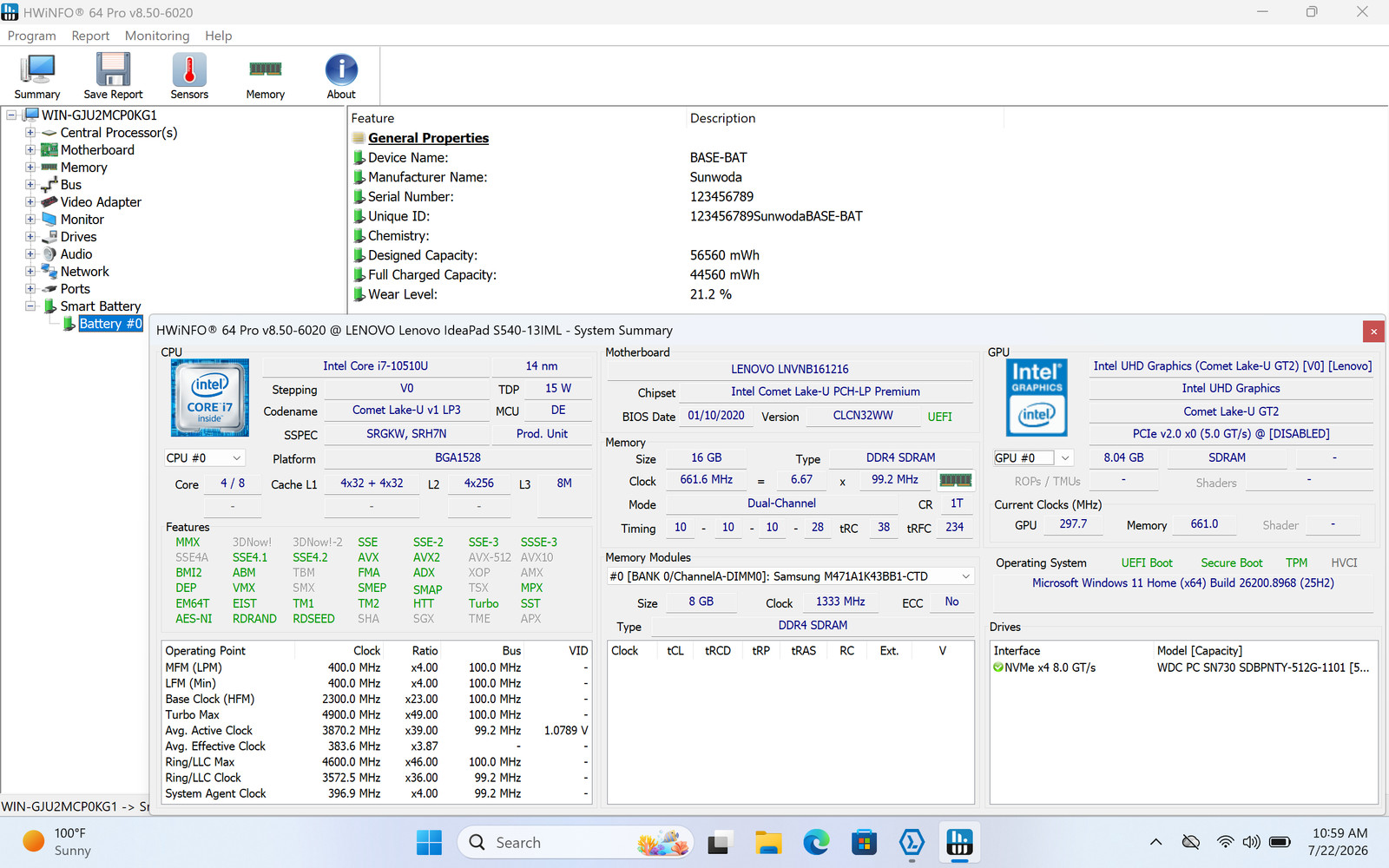The image size is (1389, 868).
Task: Click the Audio speaker tree icon
Action: coord(49,254)
